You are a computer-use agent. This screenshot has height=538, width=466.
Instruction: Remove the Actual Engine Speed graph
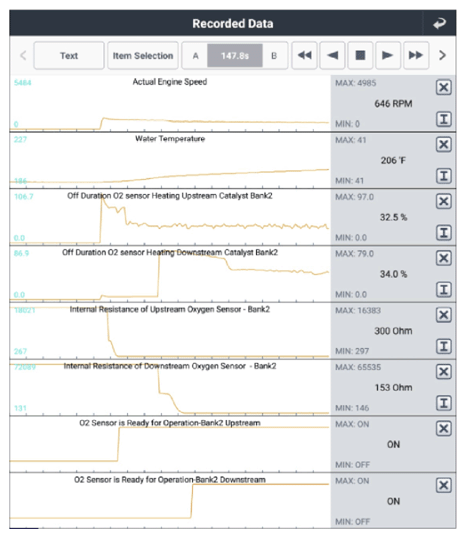443,87
